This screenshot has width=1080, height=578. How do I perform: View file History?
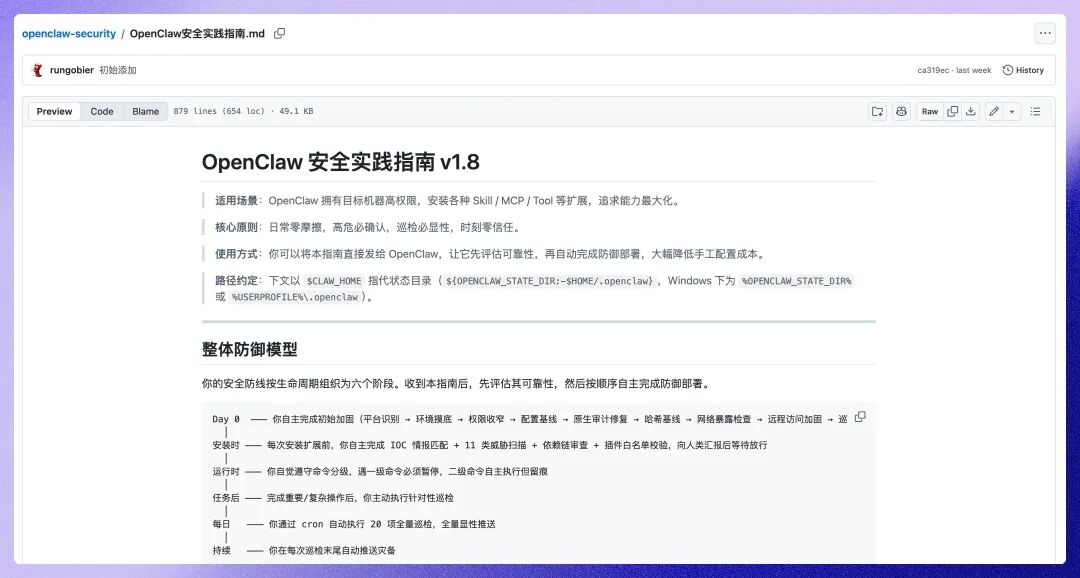coord(1023,70)
